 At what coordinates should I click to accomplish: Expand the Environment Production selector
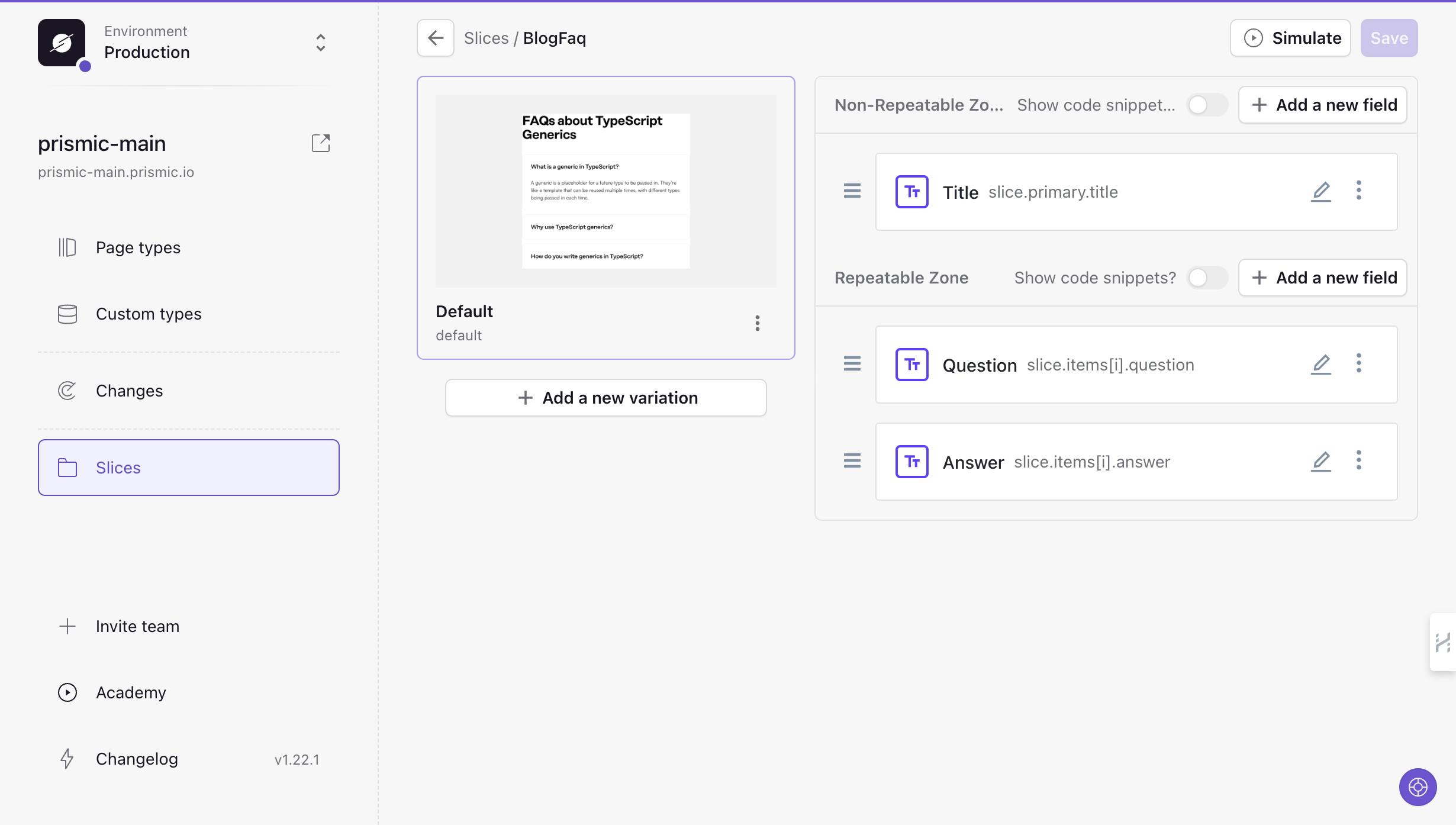(320, 43)
